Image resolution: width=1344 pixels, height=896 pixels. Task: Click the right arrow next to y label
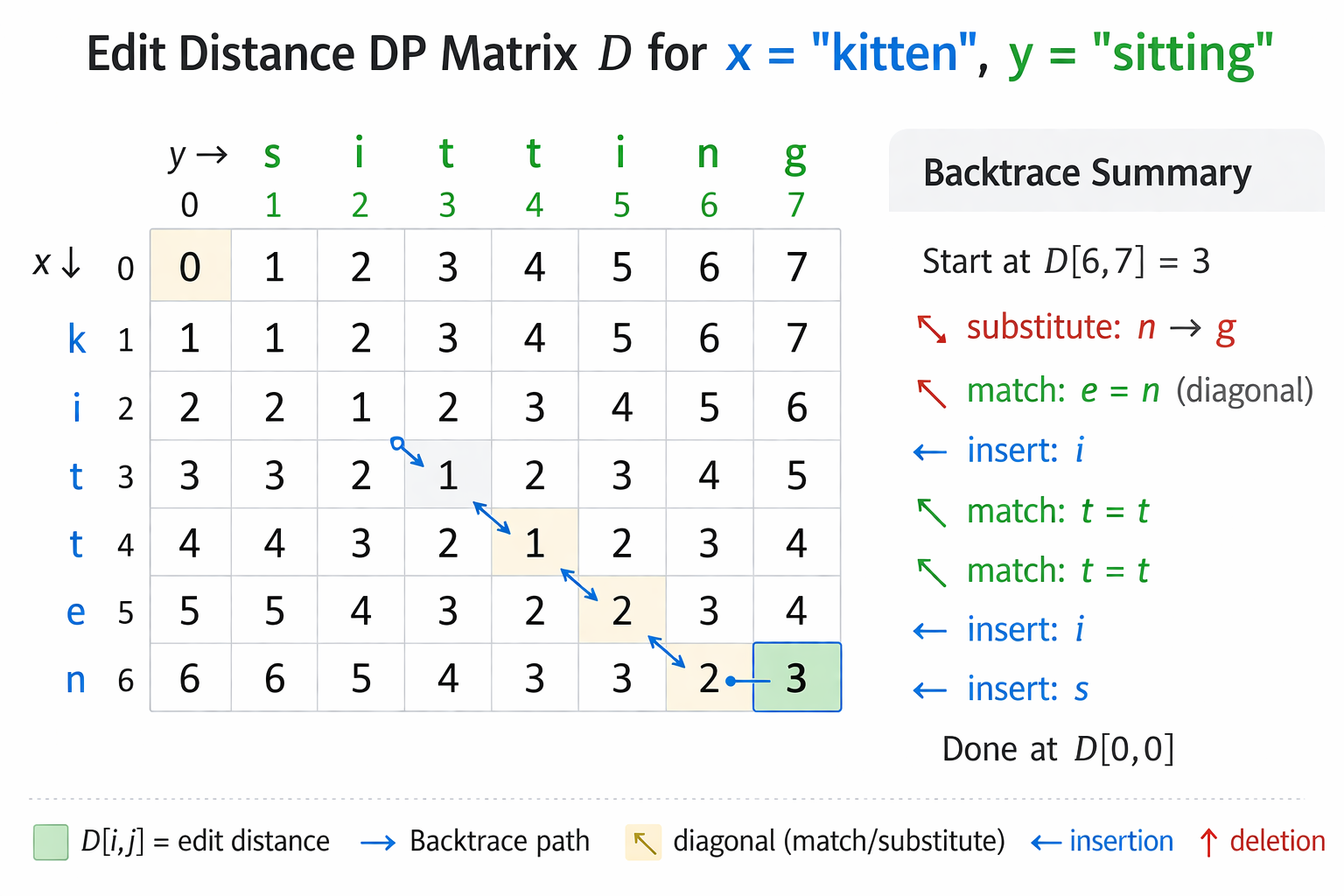[x=212, y=156]
